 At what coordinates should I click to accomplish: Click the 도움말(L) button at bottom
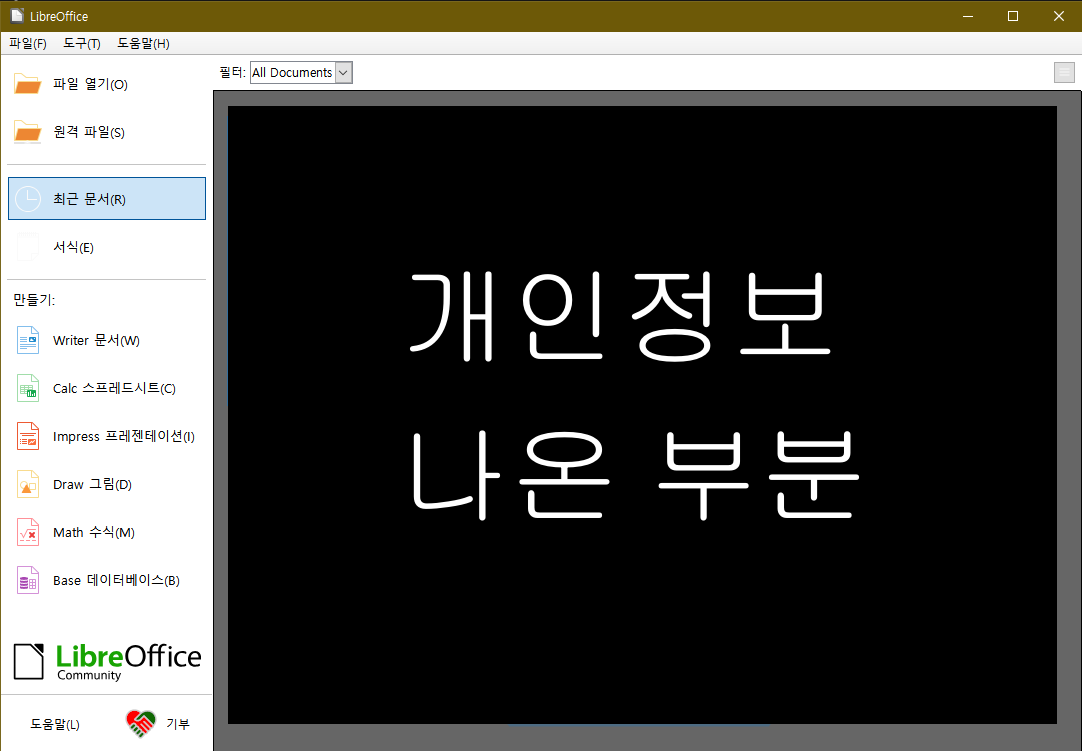[55, 724]
